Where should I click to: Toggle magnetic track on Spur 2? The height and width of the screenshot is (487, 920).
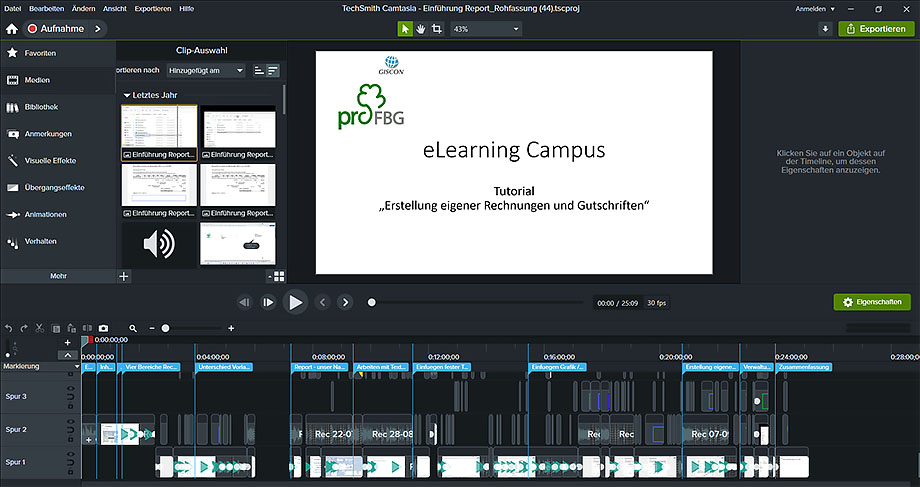pyautogui.click(x=70, y=430)
